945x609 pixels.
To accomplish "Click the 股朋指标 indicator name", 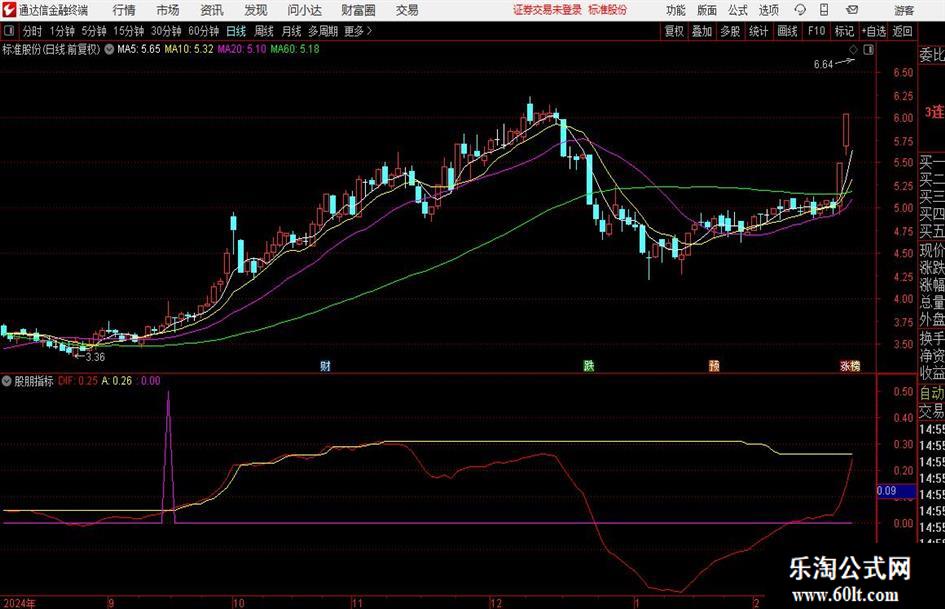I will tap(34, 381).
